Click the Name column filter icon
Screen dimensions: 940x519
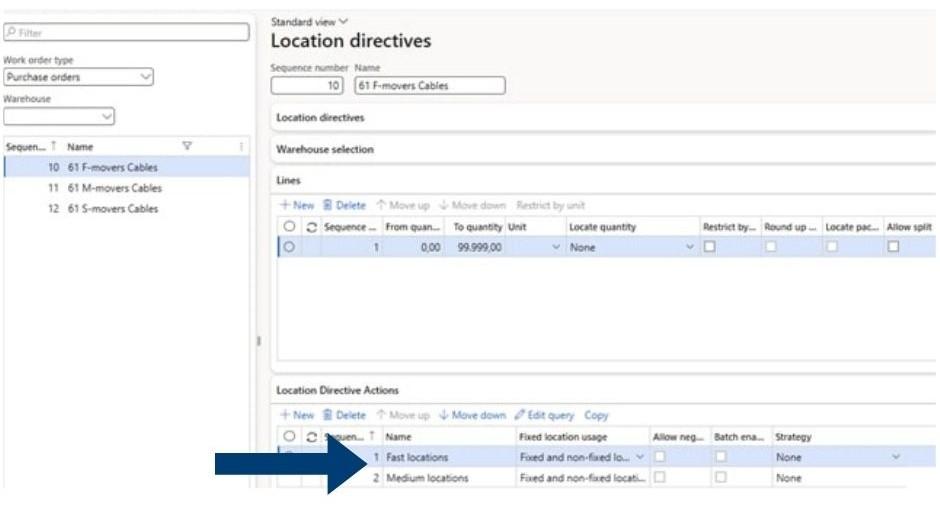pos(186,147)
